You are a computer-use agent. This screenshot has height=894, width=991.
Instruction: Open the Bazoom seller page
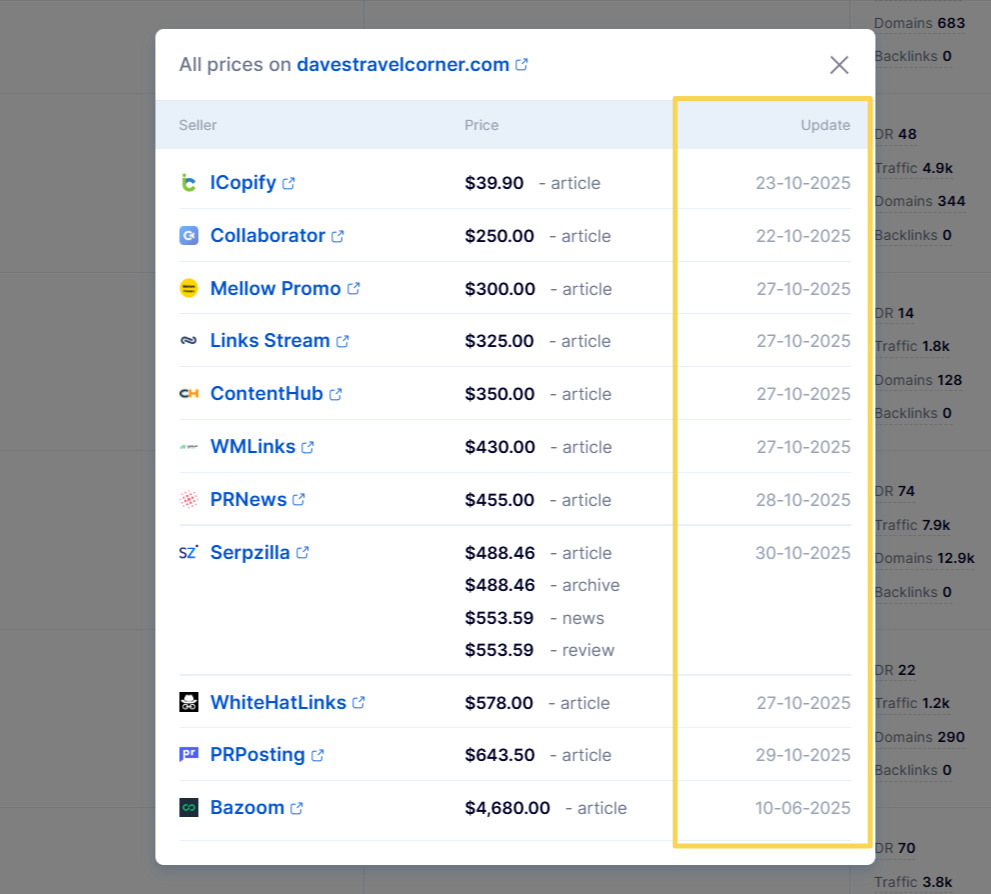tap(248, 807)
